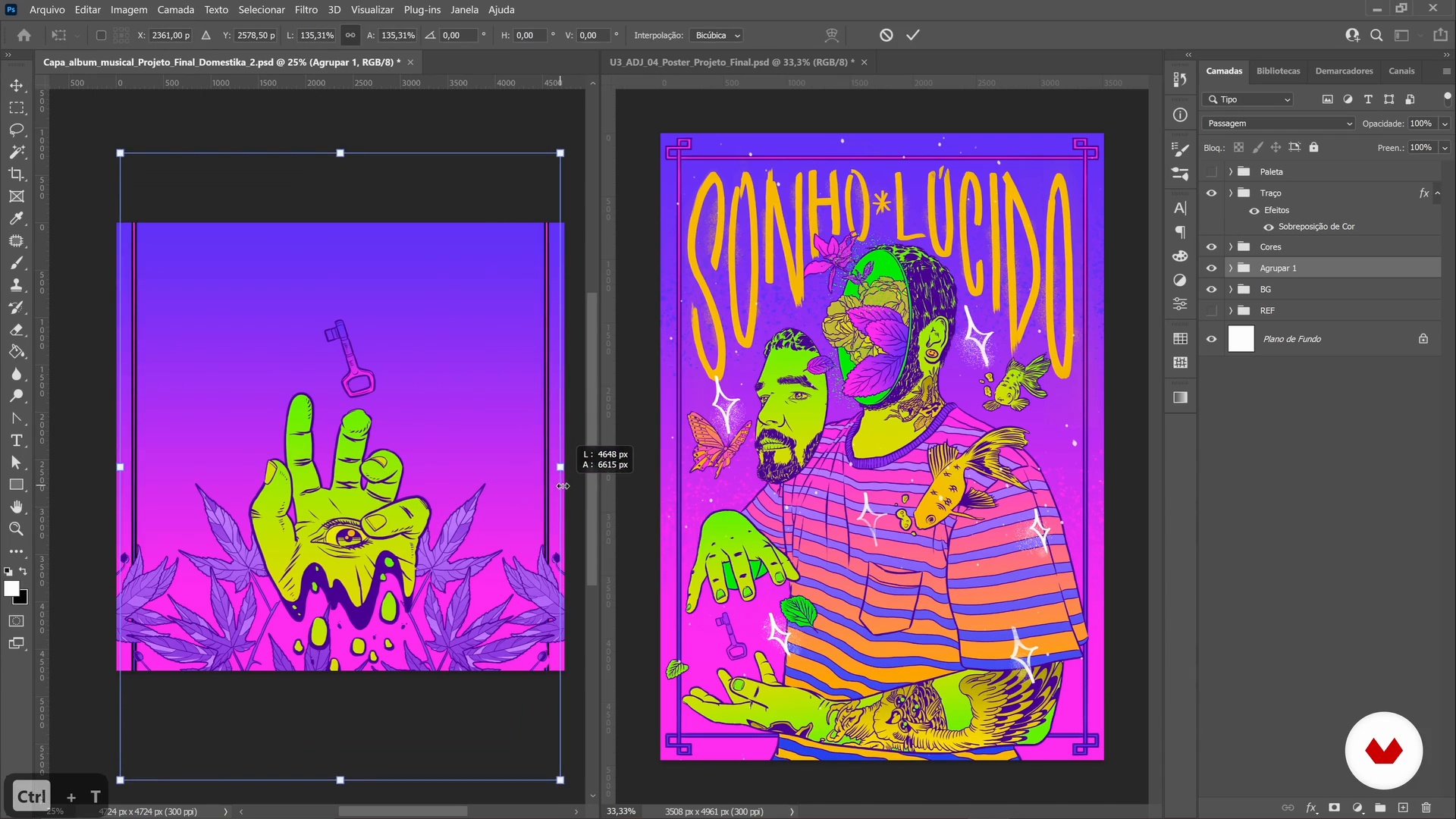This screenshot has width=1456, height=819.
Task: Open the Passagem blend mode dropdown
Action: point(1279,124)
